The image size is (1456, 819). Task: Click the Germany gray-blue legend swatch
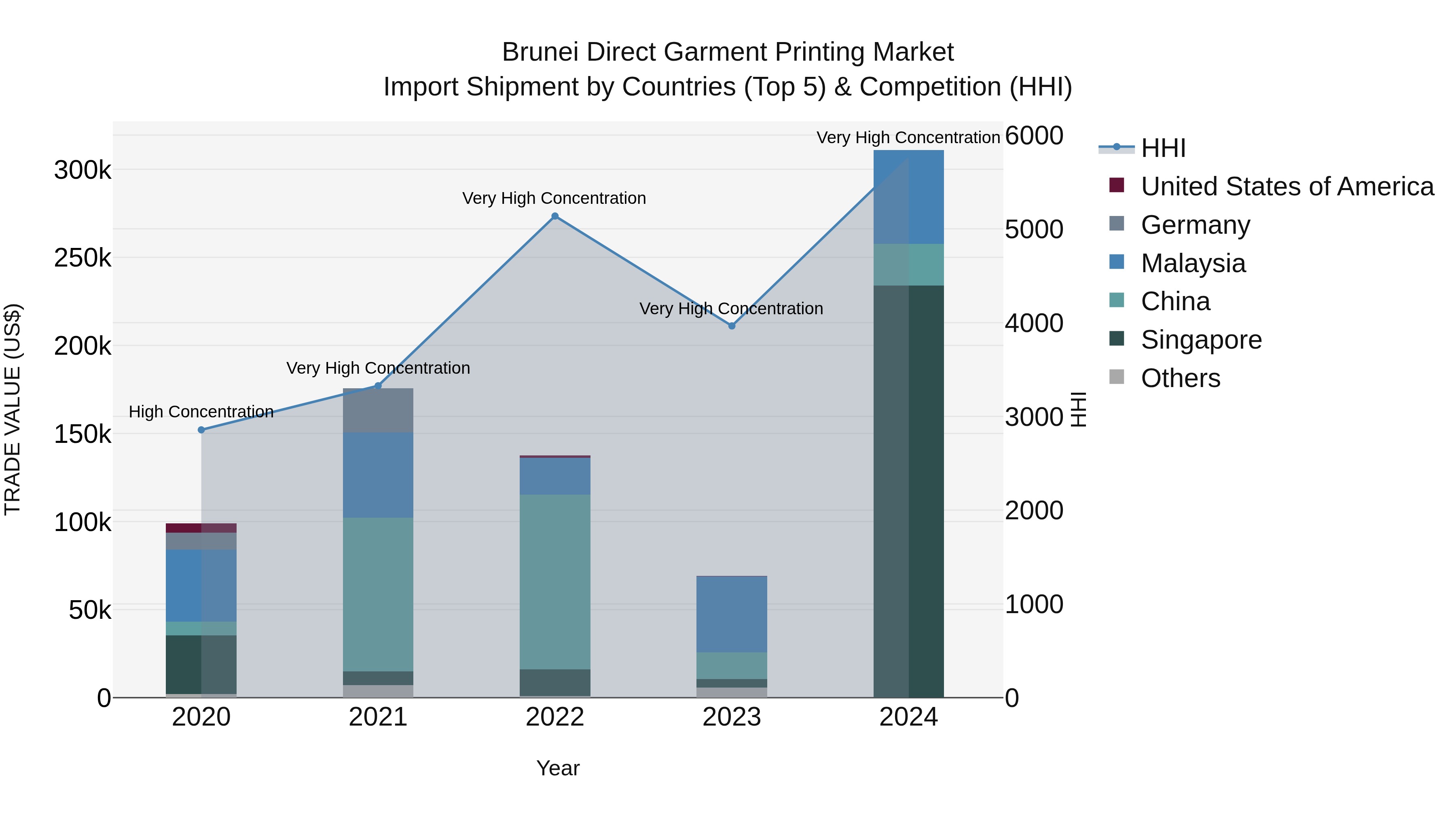tap(1117, 223)
